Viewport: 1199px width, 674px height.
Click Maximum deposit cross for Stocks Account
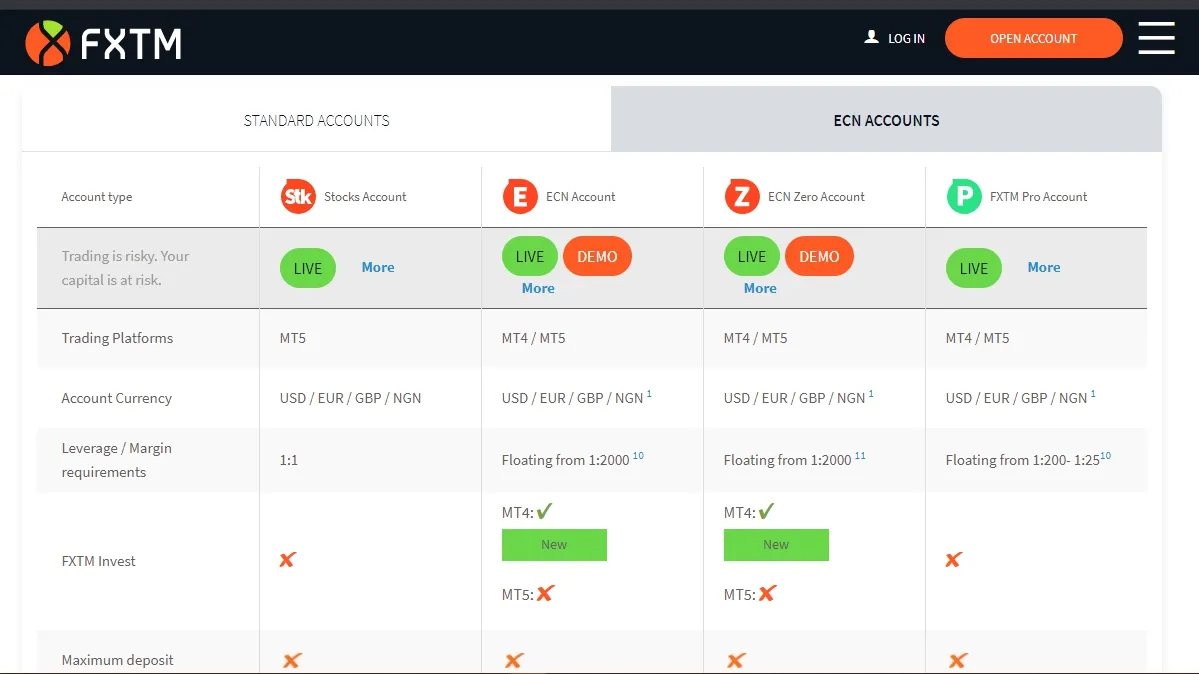pyautogui.click(x=292, y=660)
